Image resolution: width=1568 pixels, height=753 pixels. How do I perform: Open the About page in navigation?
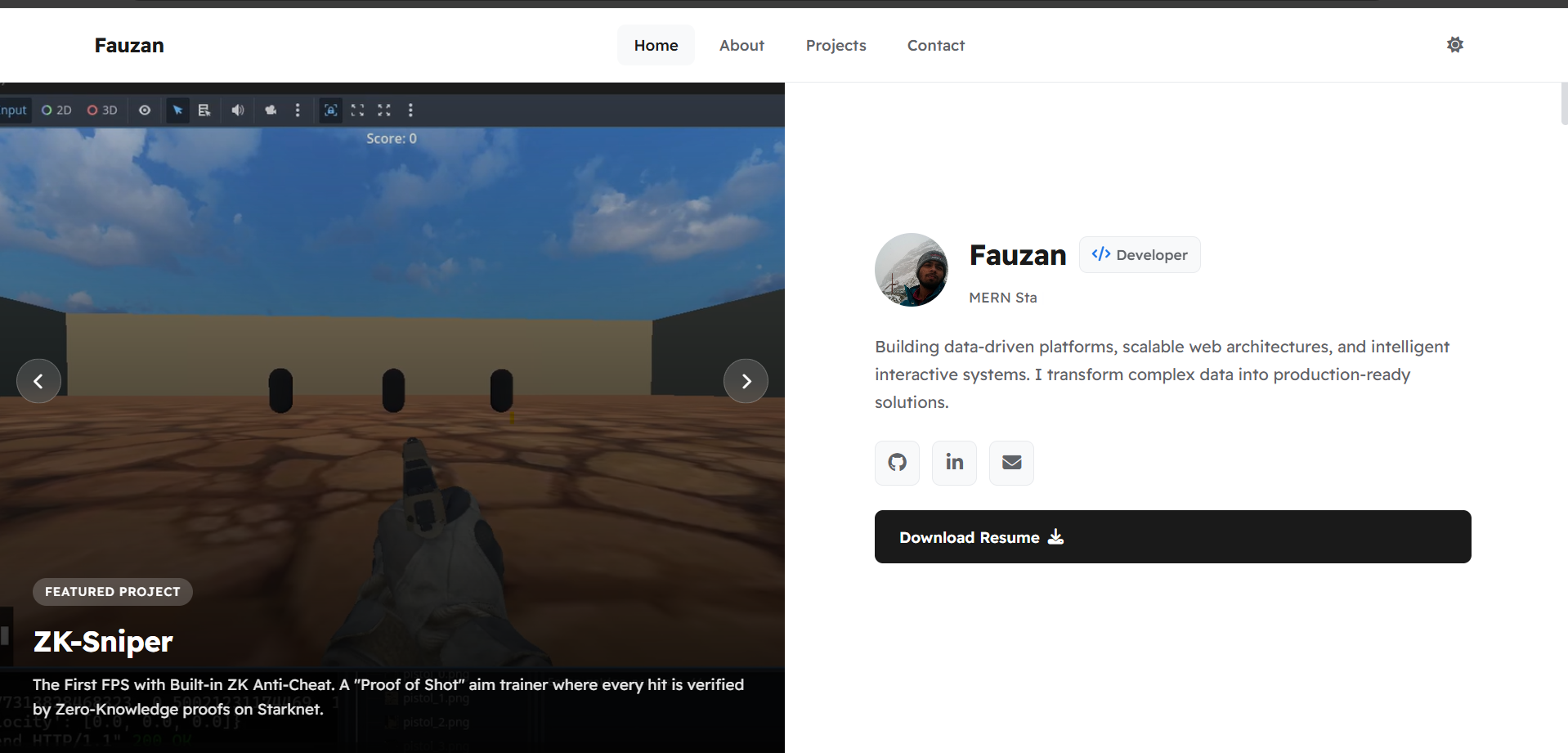pyautogui.click(x=741, y=45)
